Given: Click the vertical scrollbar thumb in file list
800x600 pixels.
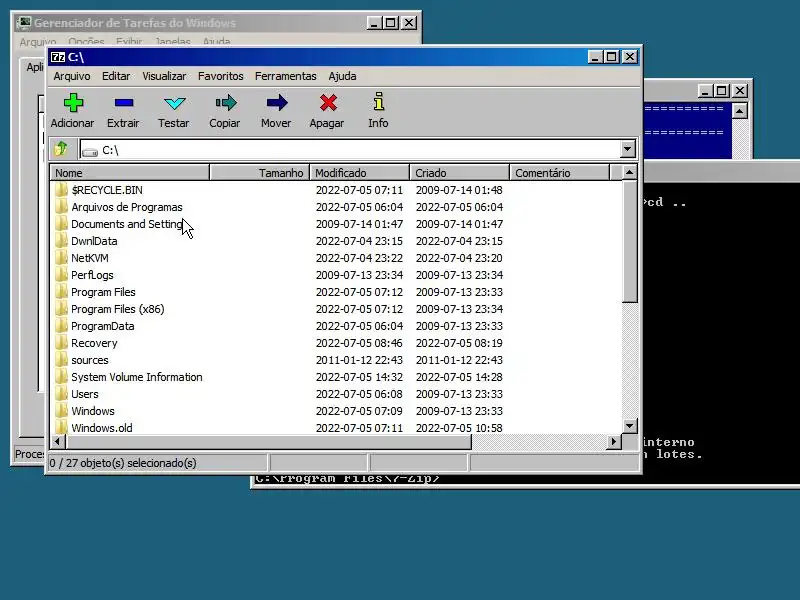Looking at the screenshot, I should [x=630, y=241].
